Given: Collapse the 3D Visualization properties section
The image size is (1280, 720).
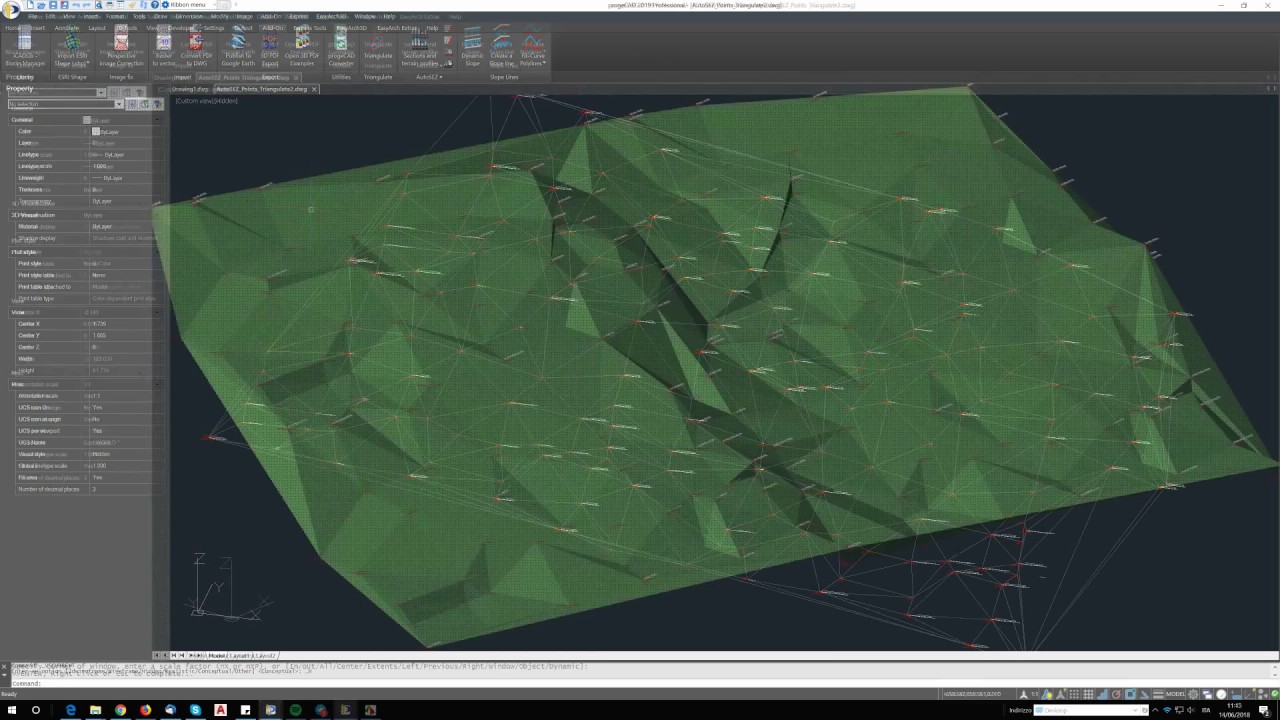Looking at the screenshot, I should (157, 215).
